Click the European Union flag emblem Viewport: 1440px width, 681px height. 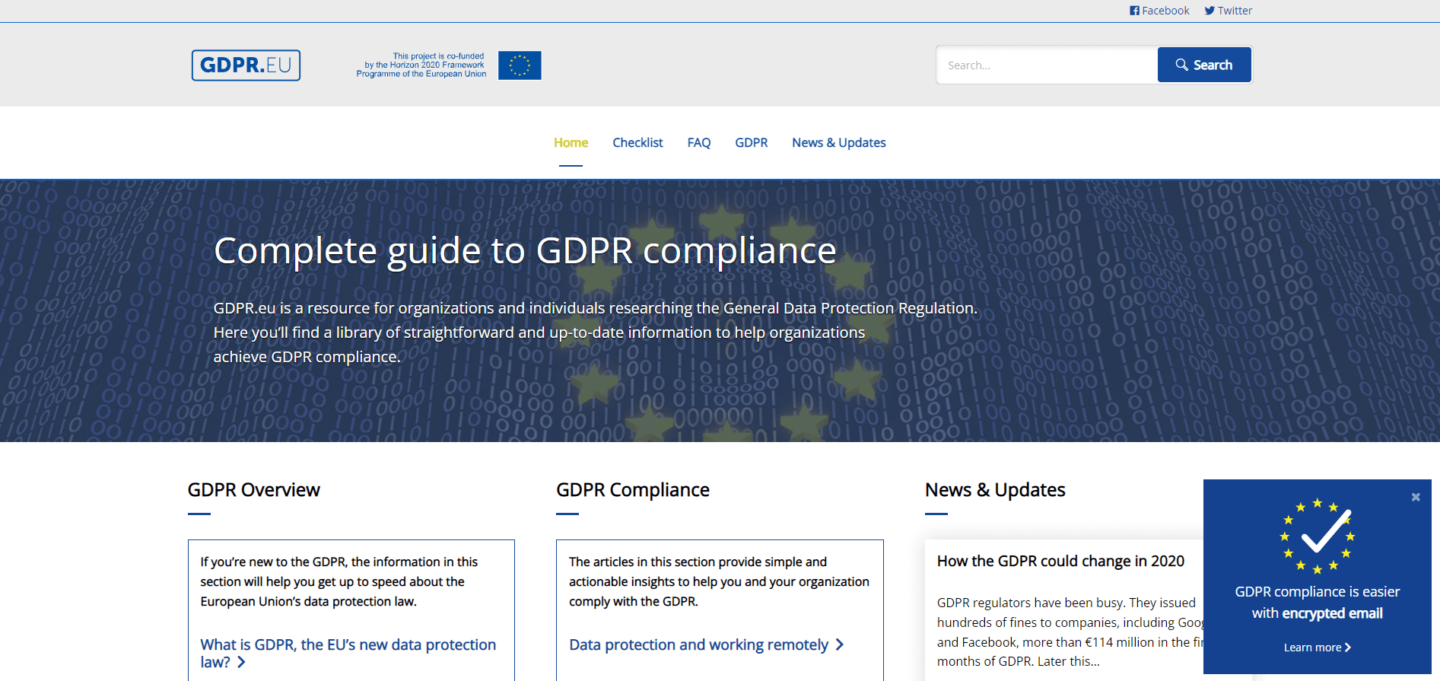click(x=520, y=65)
